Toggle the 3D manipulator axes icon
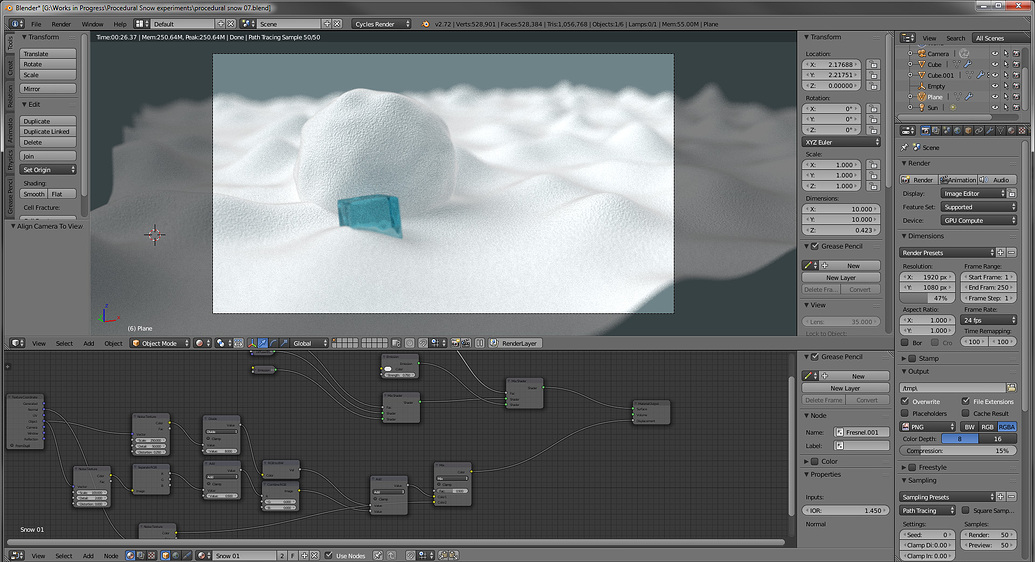Screen dimensions: 1035x562 tap(252, 343)
